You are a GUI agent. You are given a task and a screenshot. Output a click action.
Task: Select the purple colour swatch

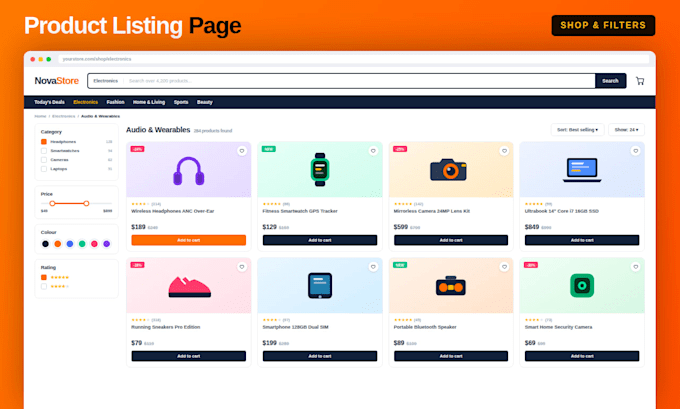[107, 244]
